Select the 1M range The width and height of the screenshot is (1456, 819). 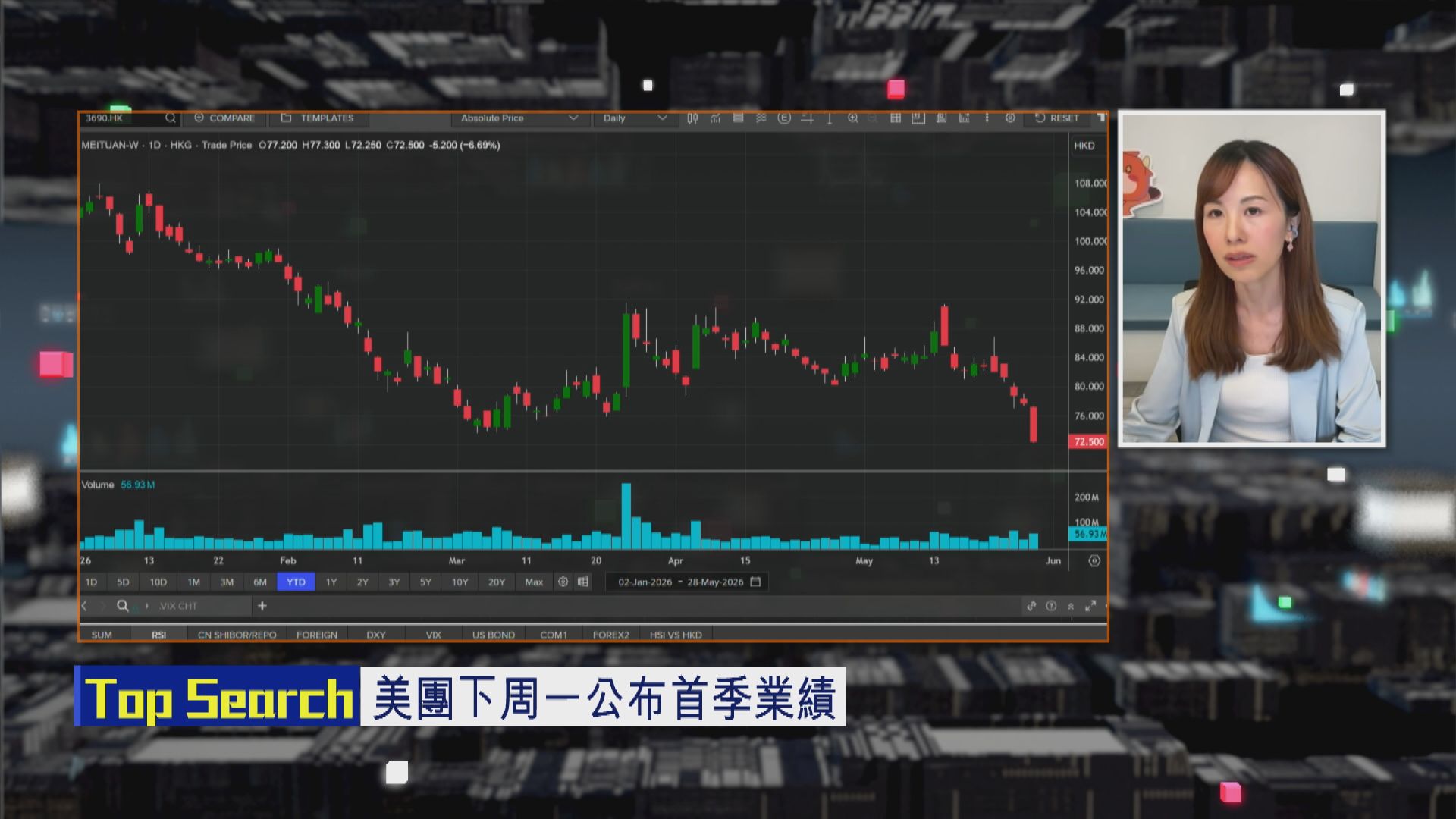(x=193, y=582)
